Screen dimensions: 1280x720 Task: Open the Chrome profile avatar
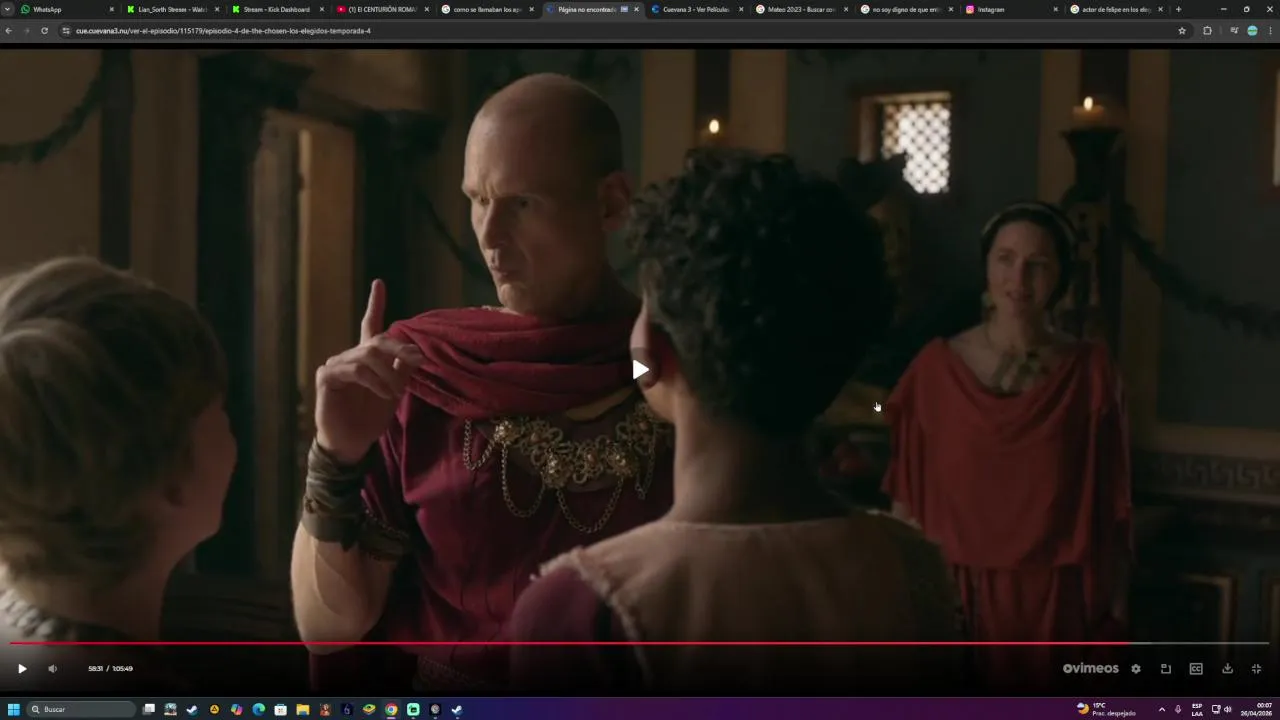tap(1252, 31)
